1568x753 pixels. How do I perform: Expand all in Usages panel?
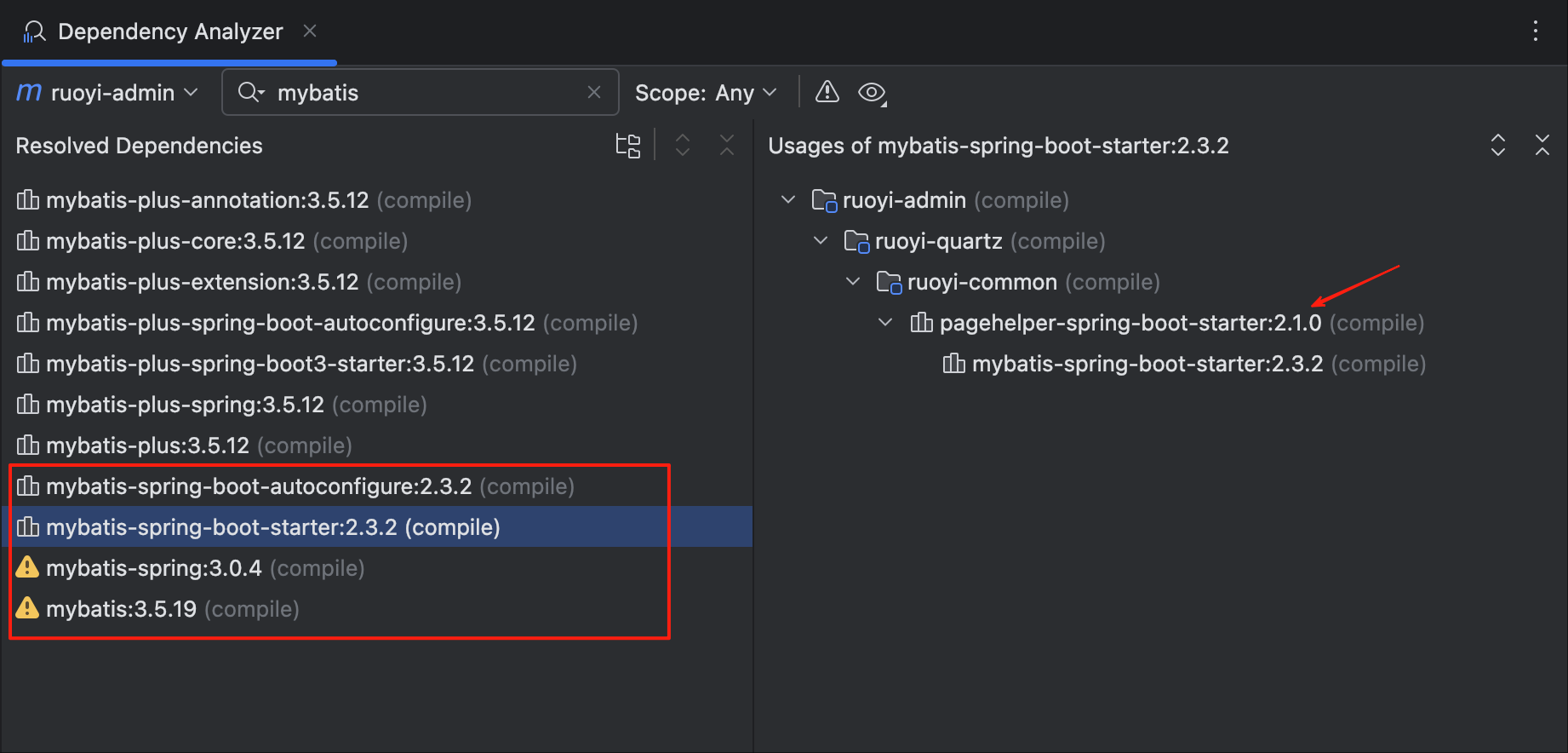tap(1497, 146)
